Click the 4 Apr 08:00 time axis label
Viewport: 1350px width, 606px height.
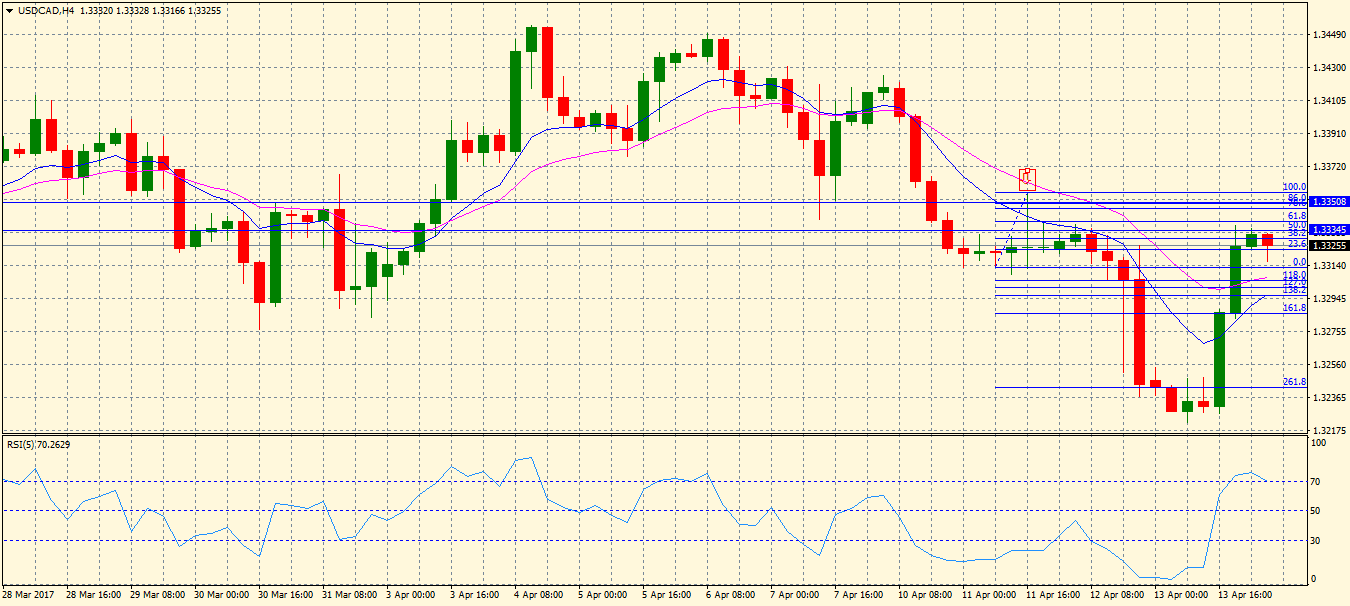540,594
